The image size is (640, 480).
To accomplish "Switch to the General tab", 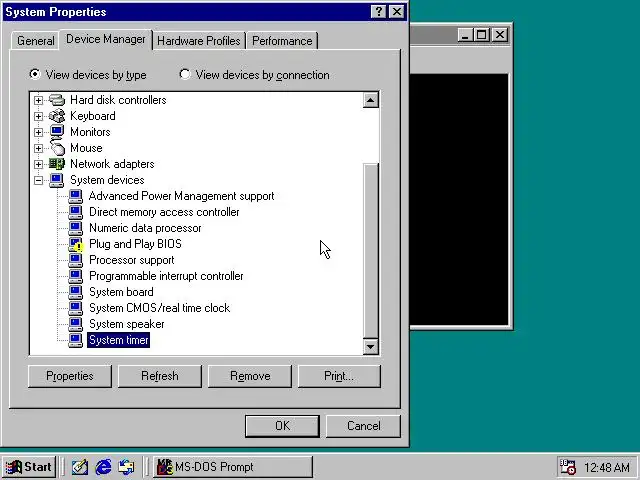I will (x=36, y=41).
